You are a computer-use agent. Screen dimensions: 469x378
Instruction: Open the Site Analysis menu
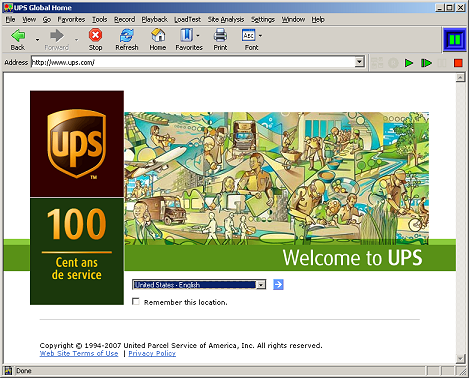pyautogui.click(x=226, y=20)
